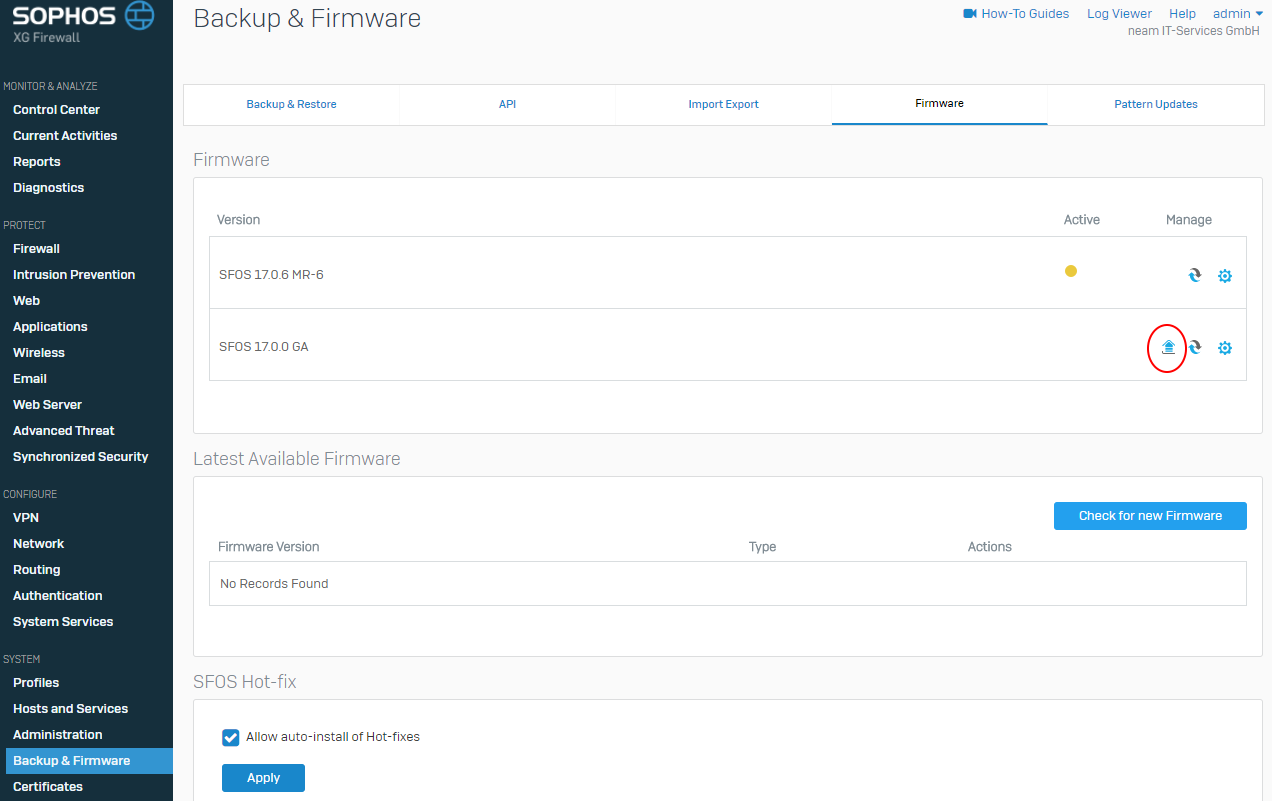Click the Latest Available Firmware heading
Viewport: 1272px width, 801px height.
coord(297,459)
